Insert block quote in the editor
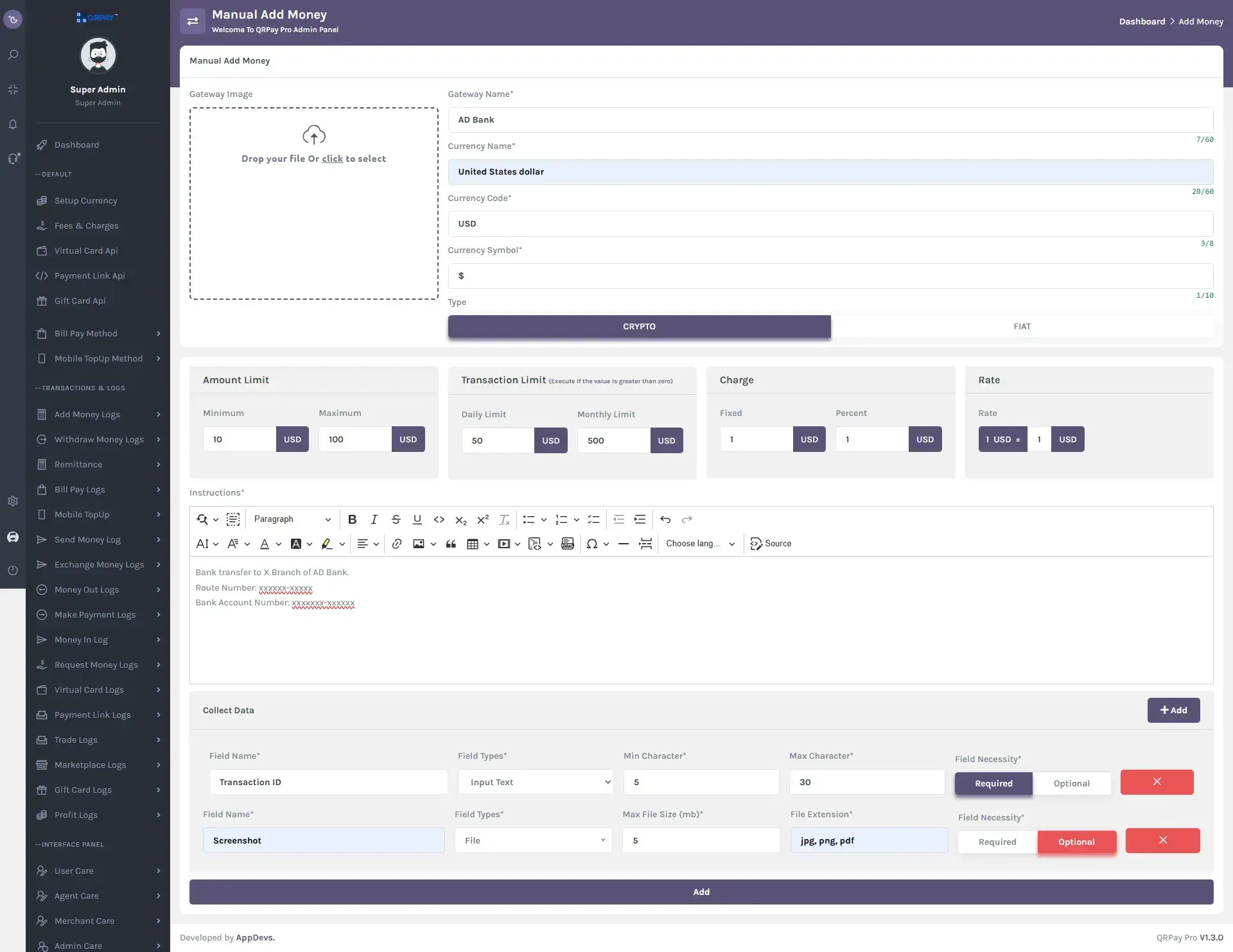This screenshot has height=952, width=1233. (x=451, y=544)
